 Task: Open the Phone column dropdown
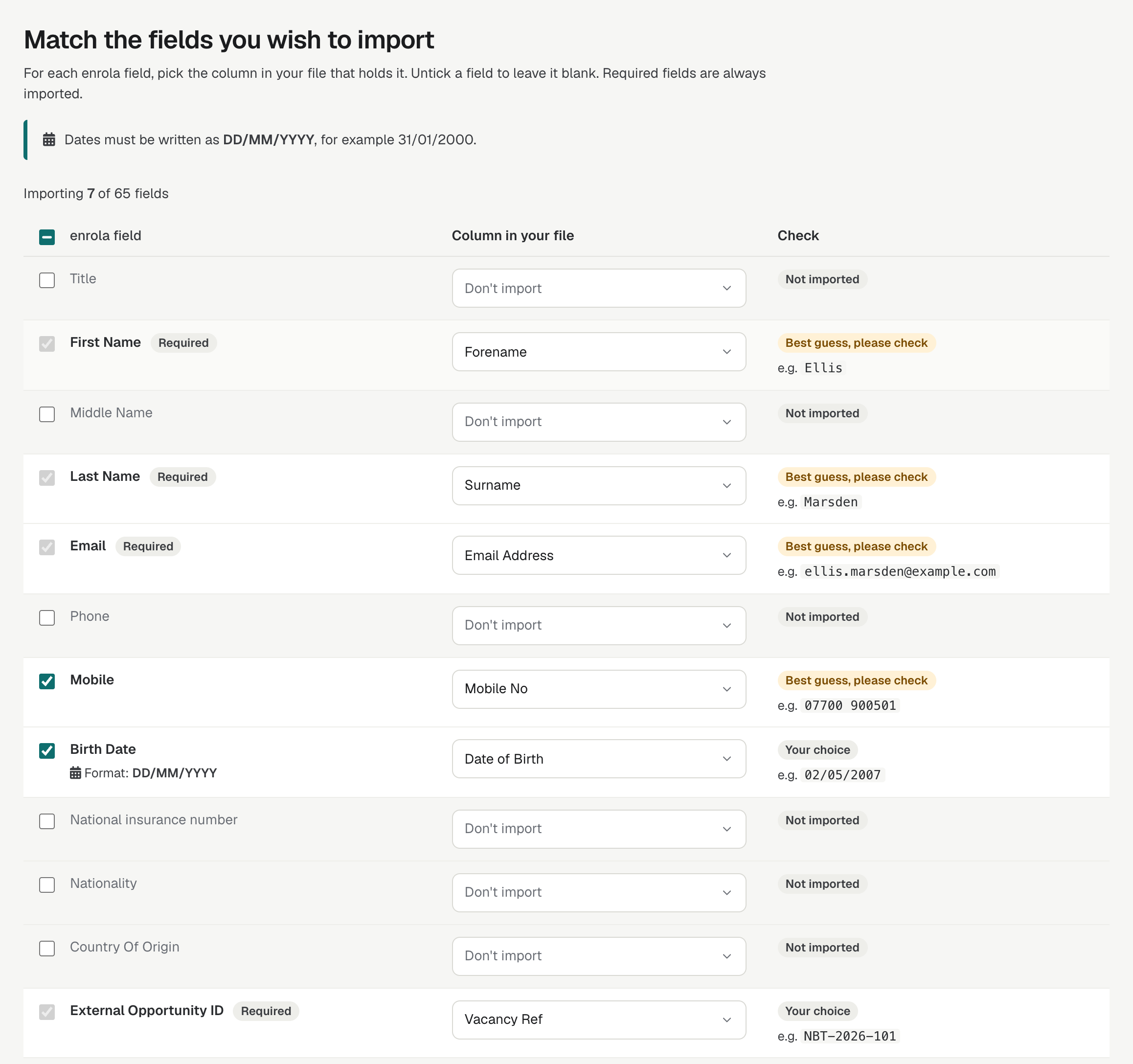click(x=599, y=626)
